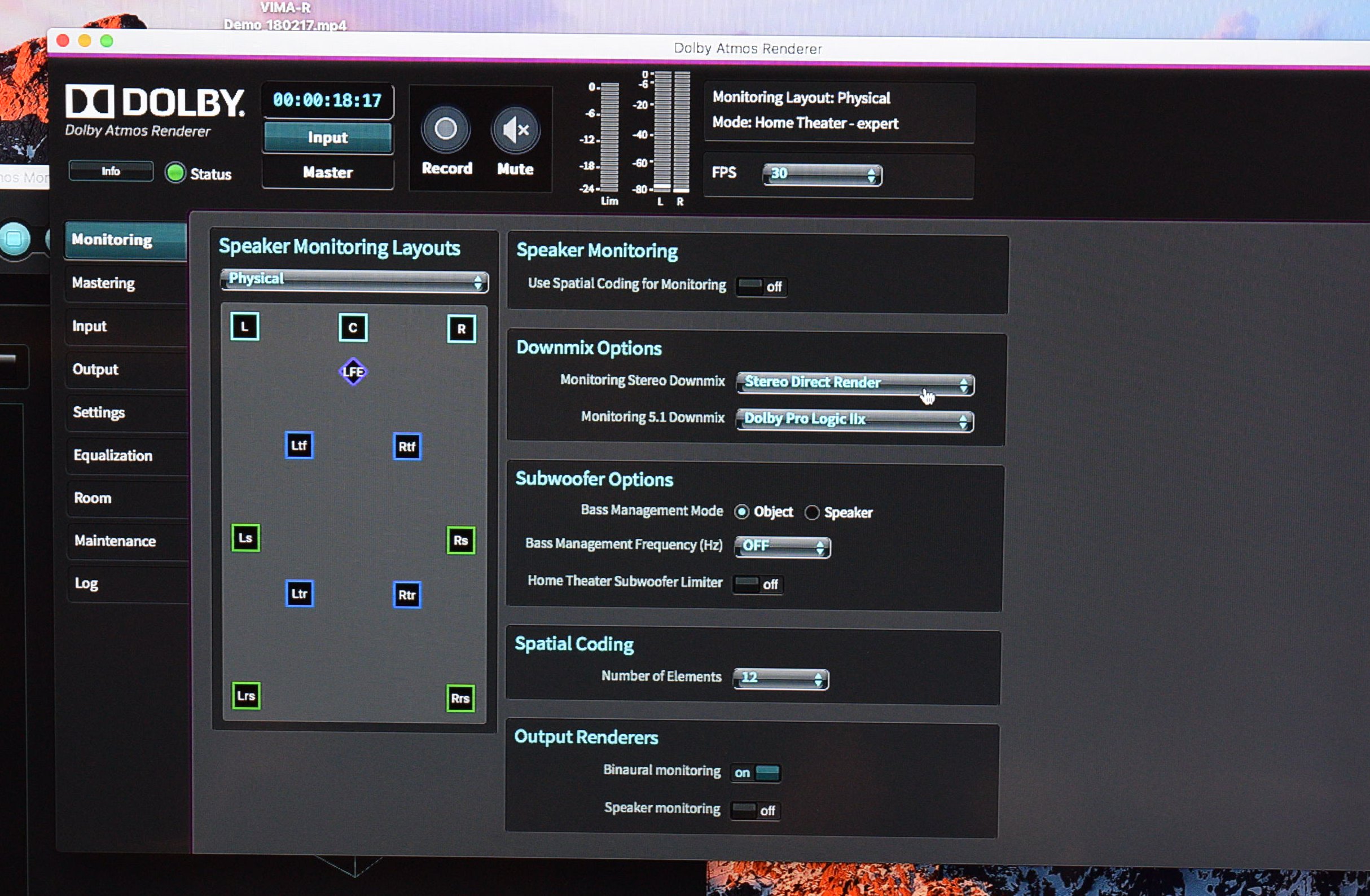Select the Rs surround speaker icon
This screenshot has height=896, width=1370.
coord(460,541)
